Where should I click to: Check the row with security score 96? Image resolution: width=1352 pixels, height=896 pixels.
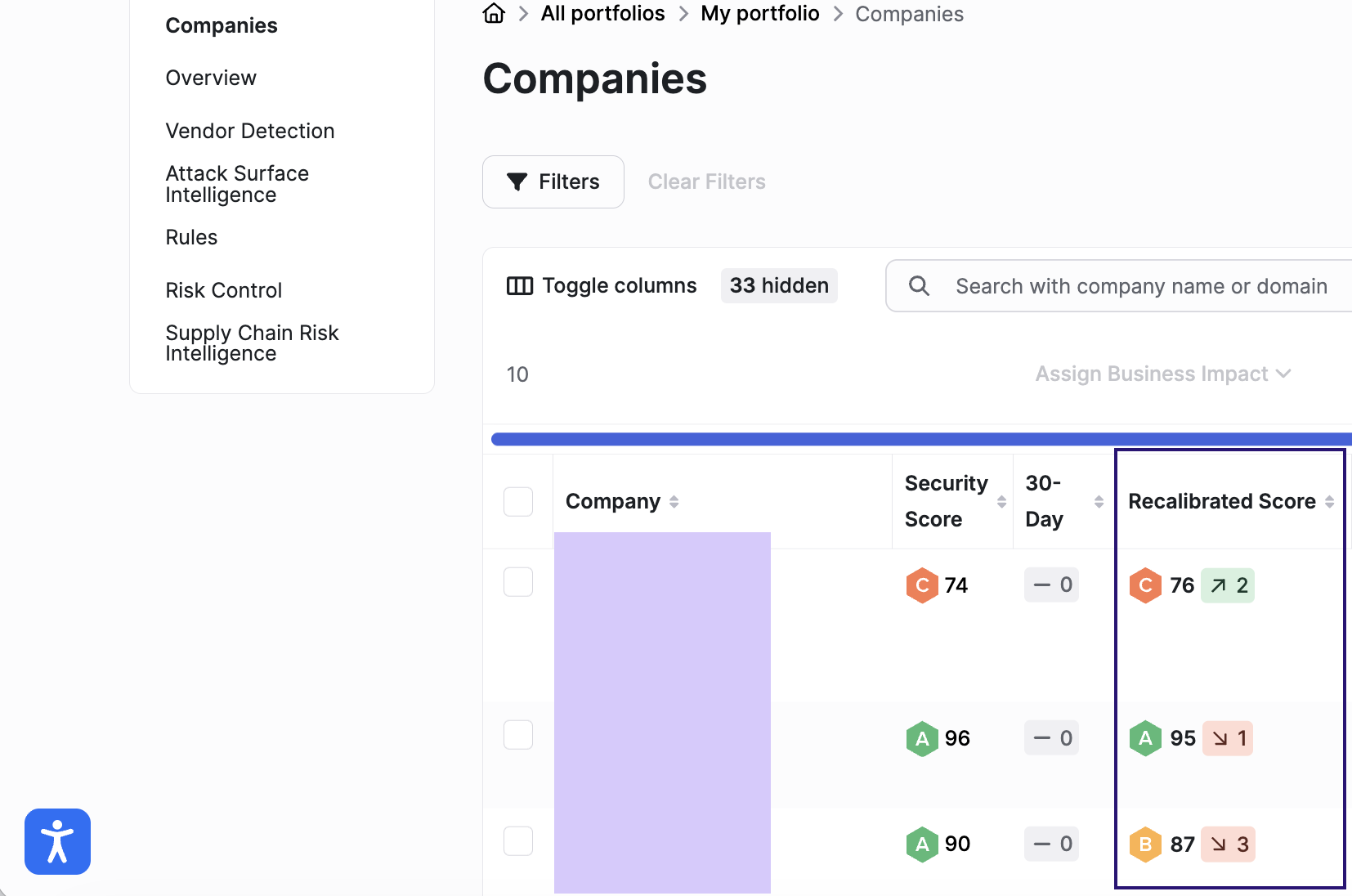pyautogui.click(x=518, y=735)
